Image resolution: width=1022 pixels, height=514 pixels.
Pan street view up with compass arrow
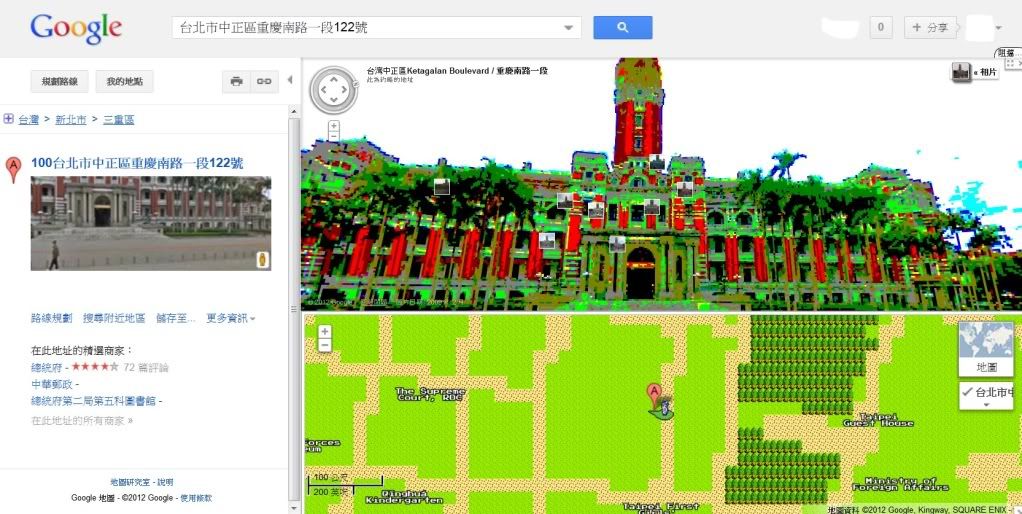coord(334,78)
